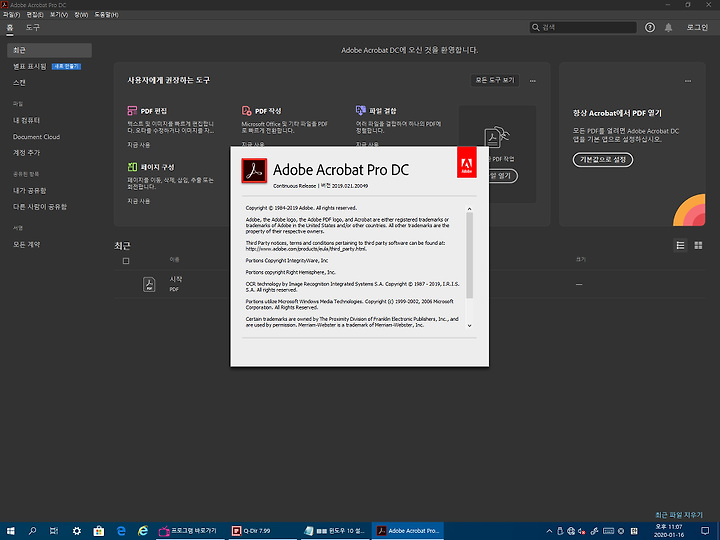720x540 pixels.
Task: Click the taskbar clock and date
Action: pyautogui.click(x=669, y=531)
